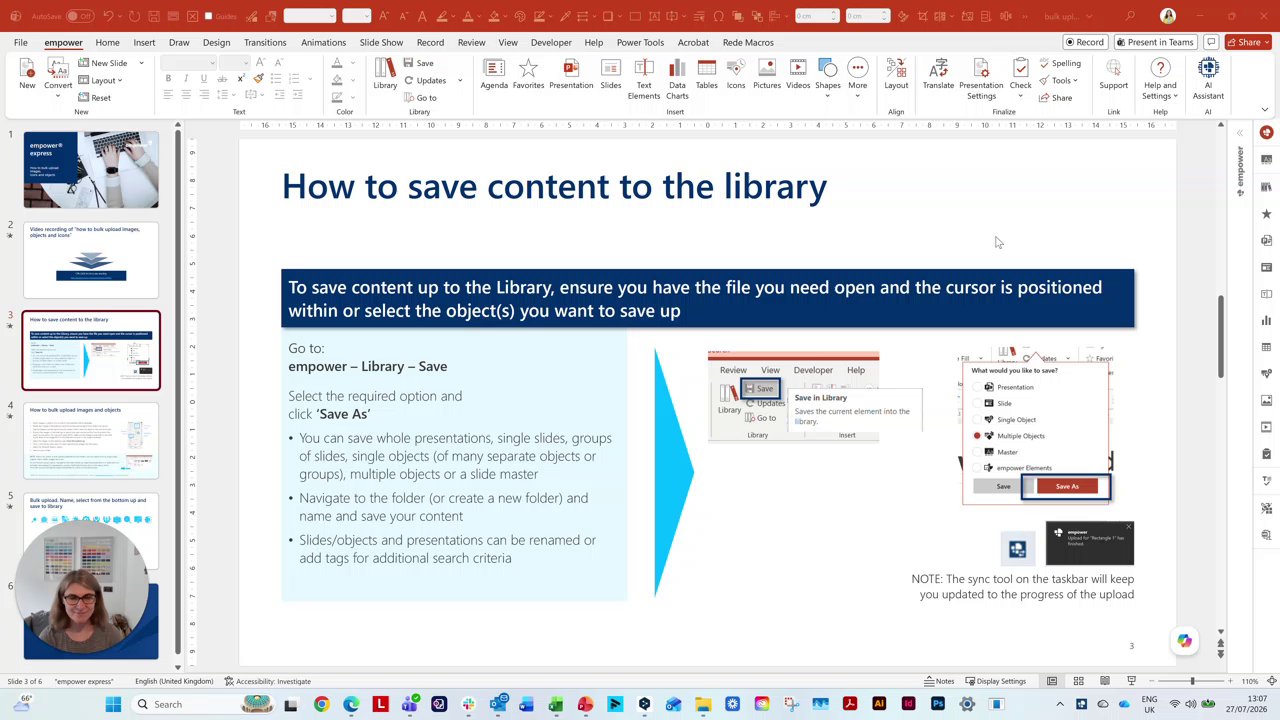Toggle underline text formatting
This screenshot has width=1280, height=720.
pyautogui.click(x=204, y=79)
